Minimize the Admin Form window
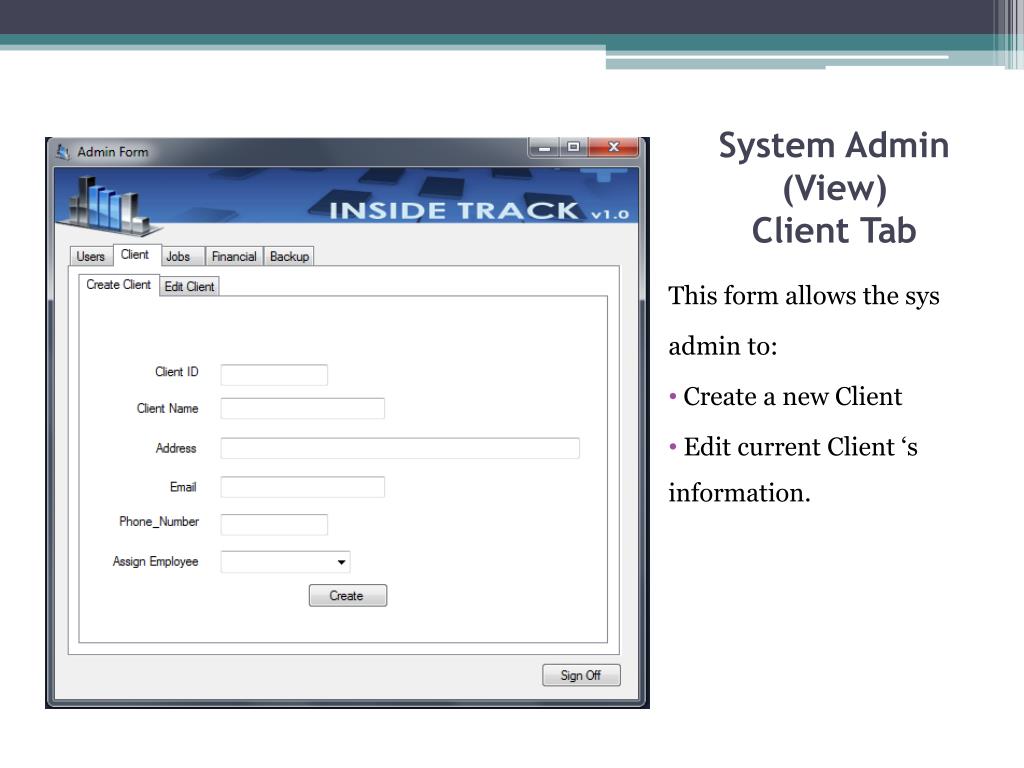The width and height of the screenshot is (1024, 768). pyautogui.click(x=544, y=147)
